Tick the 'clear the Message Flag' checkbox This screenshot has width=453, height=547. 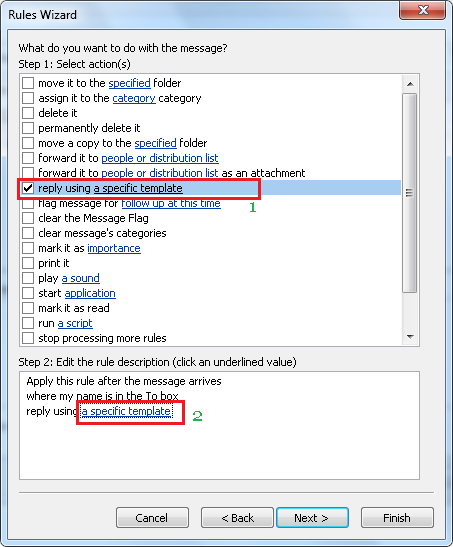click(28, 218)
